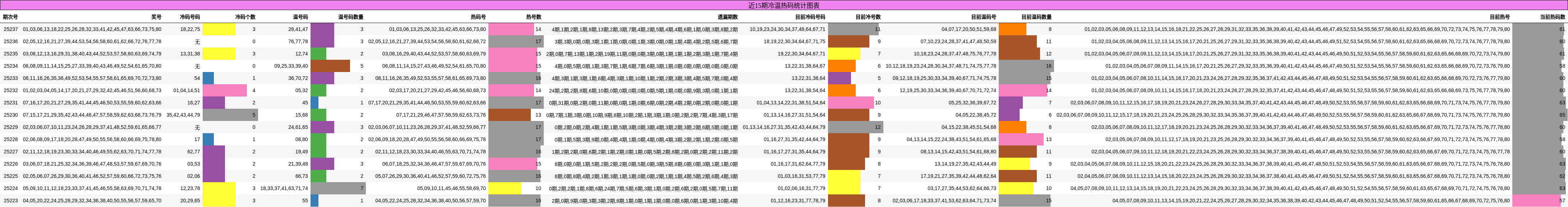Image resolution: width=1568 pixels, height=207 pixels.
Task: Click the 目前冷号码 column header
Action: 813,17
